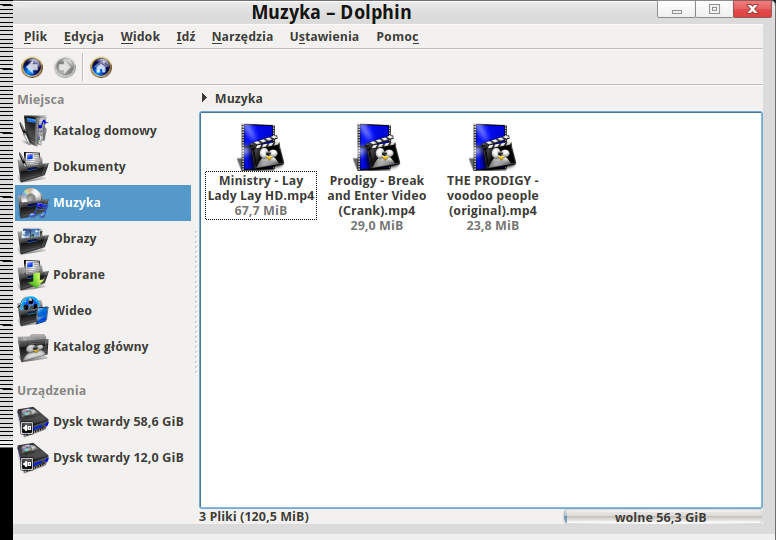
Task: Go to home folder via Home toolbar icon
Action: [x=101, y=67]
